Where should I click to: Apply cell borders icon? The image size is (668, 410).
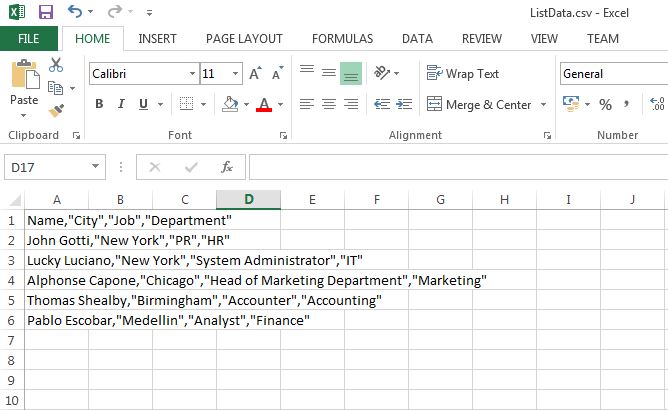186,104
